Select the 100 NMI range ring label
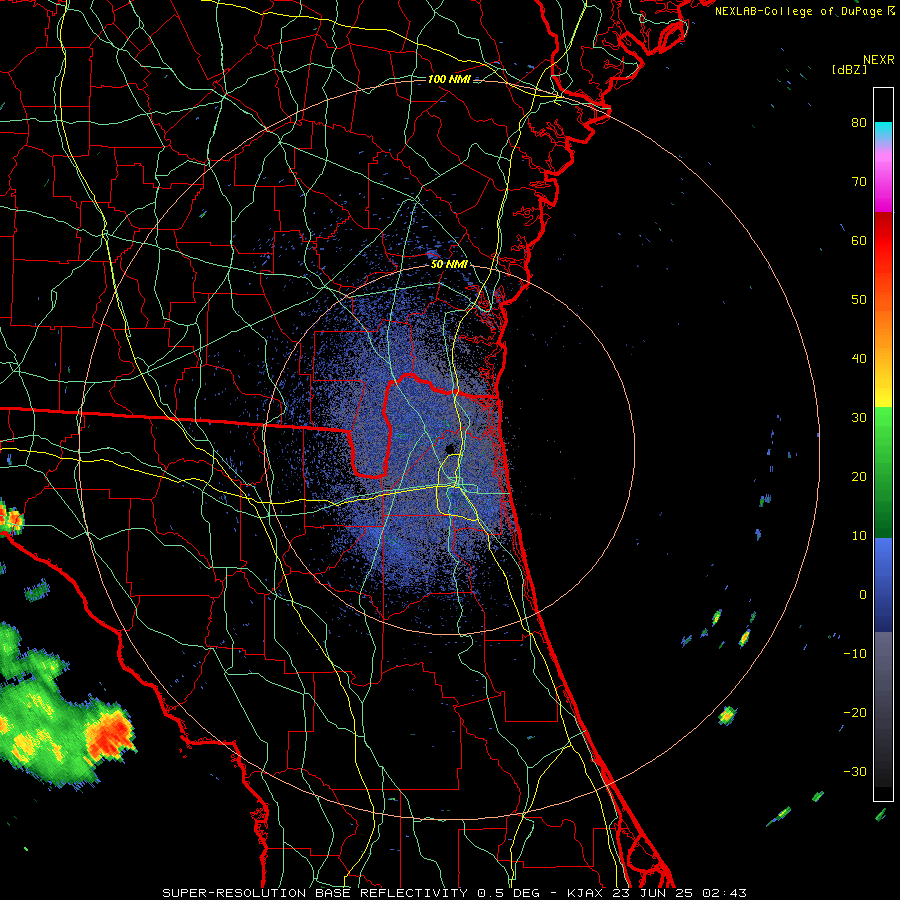 (x=449, y=79)
